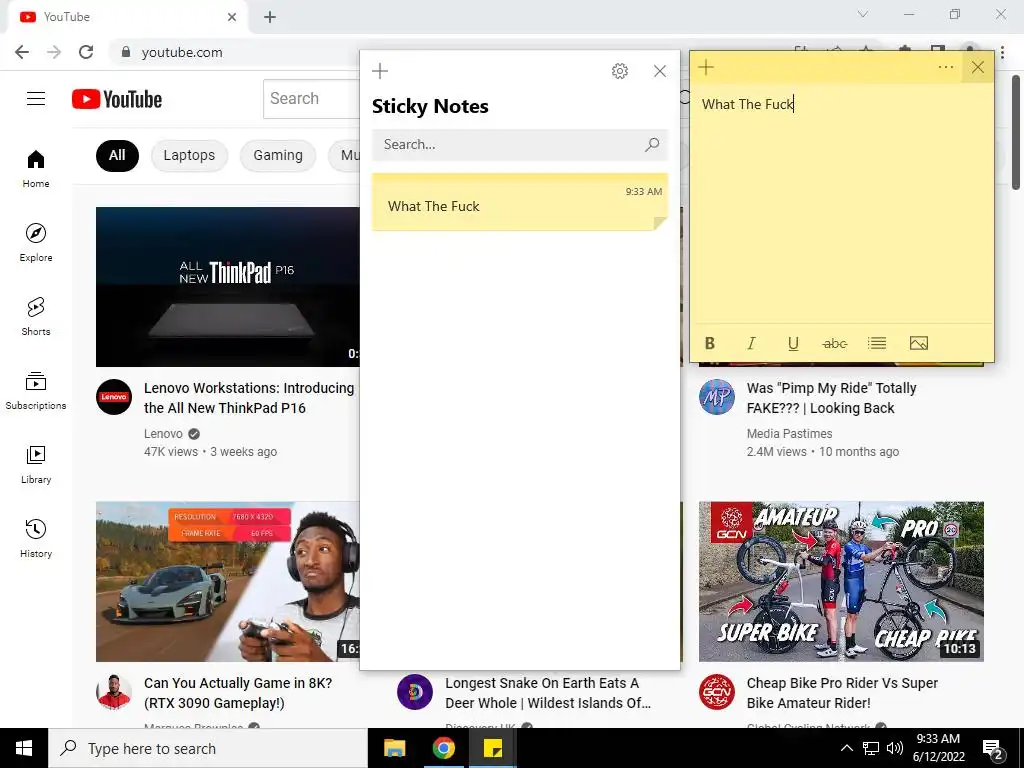This screenshot has width=1024, height=768.
Task: Toggle underline formatting in the sticky note
Action: coord(793,344)
